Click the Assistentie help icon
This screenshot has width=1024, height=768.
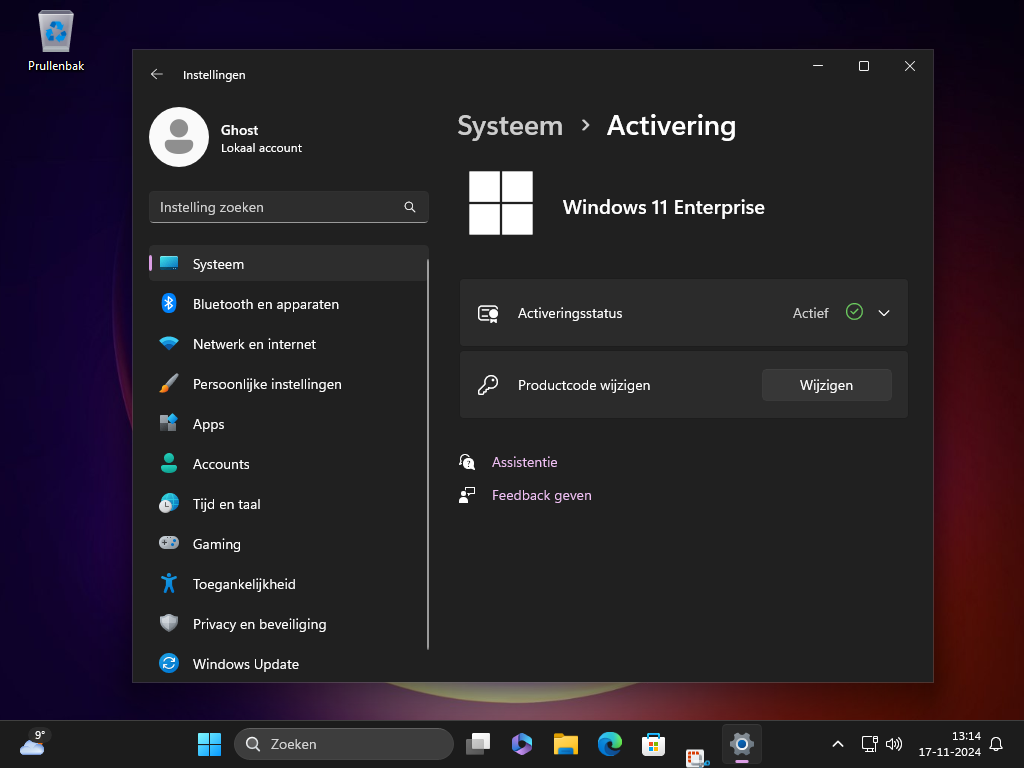(467, 462)
